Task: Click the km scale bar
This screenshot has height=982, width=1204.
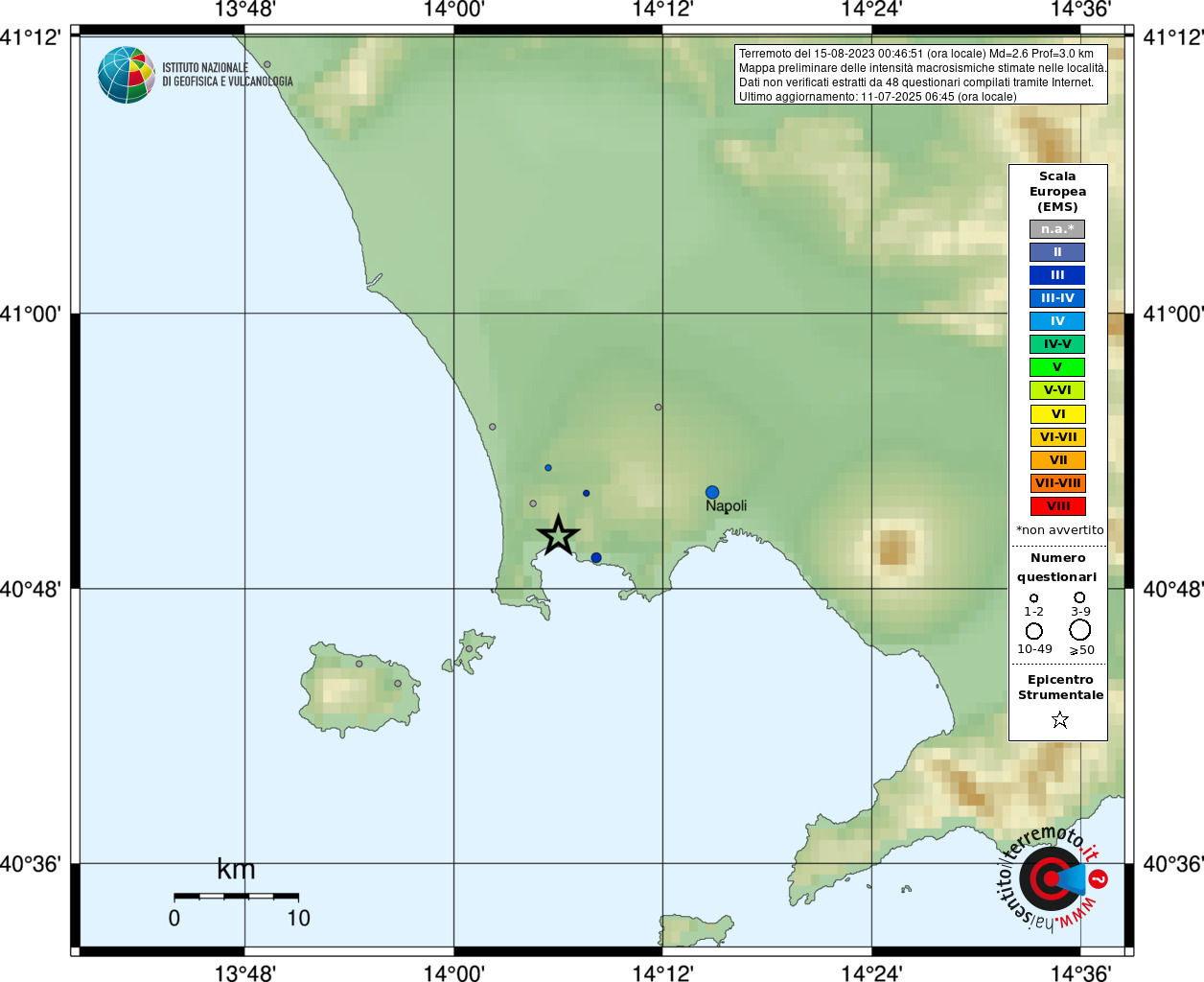Action: (x=236, y=896)
